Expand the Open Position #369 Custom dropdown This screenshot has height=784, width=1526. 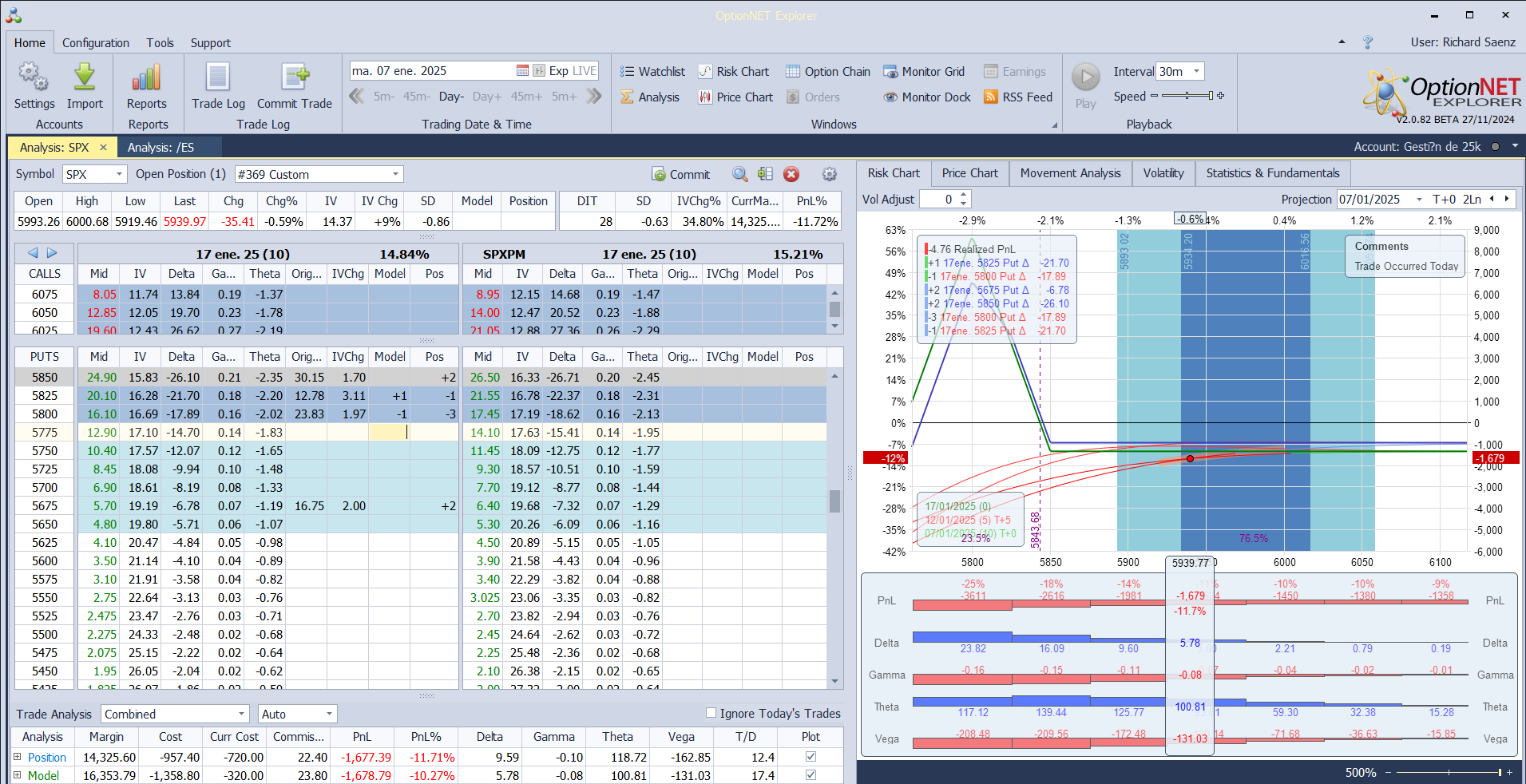coord(395,174)
